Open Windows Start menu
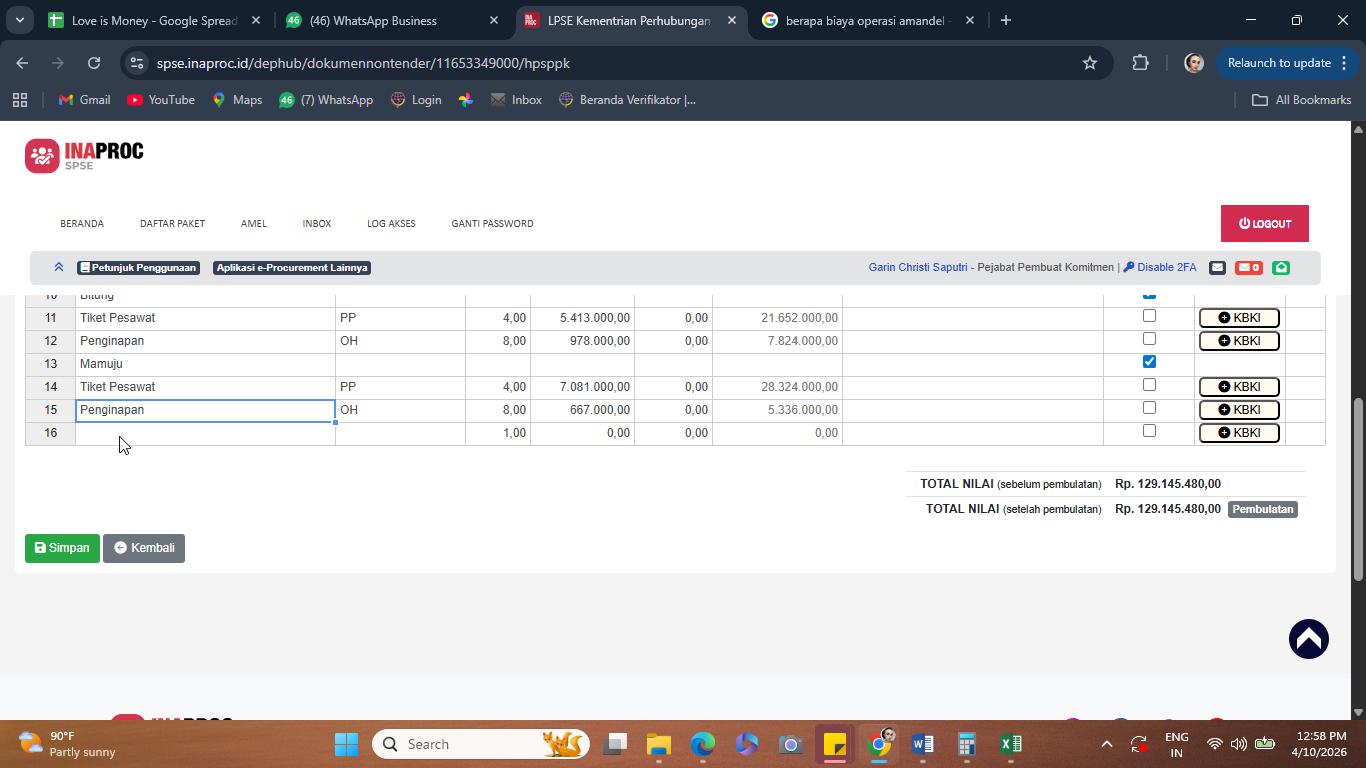 click(346, 744)
